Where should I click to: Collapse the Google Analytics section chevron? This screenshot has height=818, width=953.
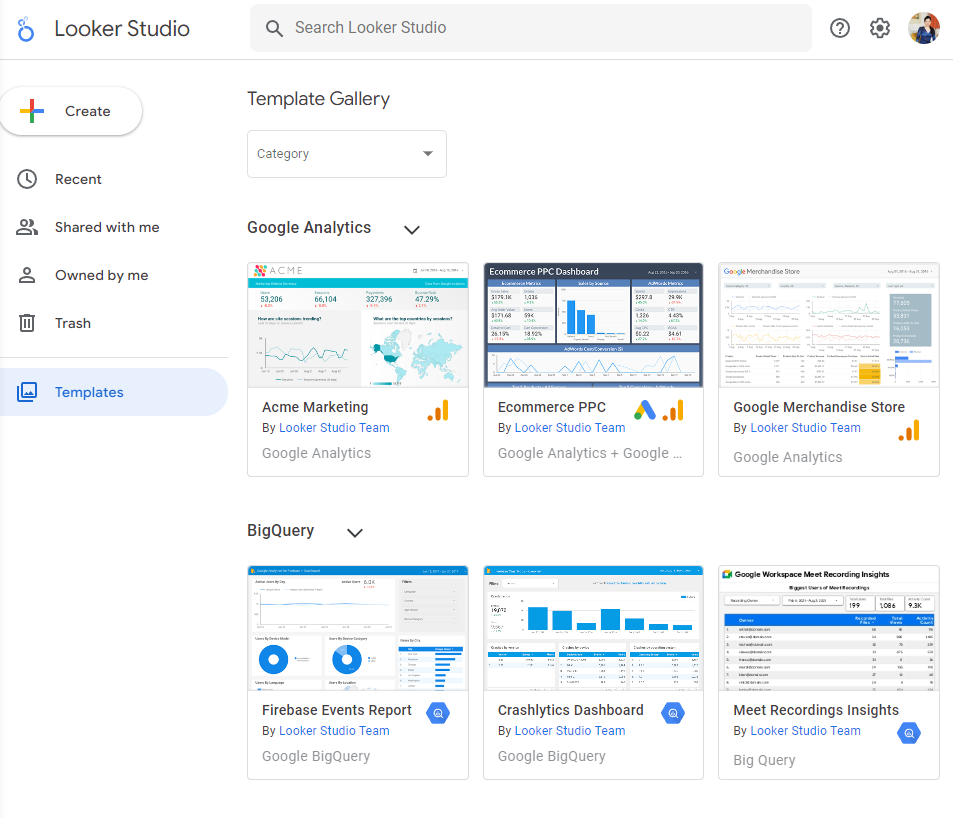[412, 230]
